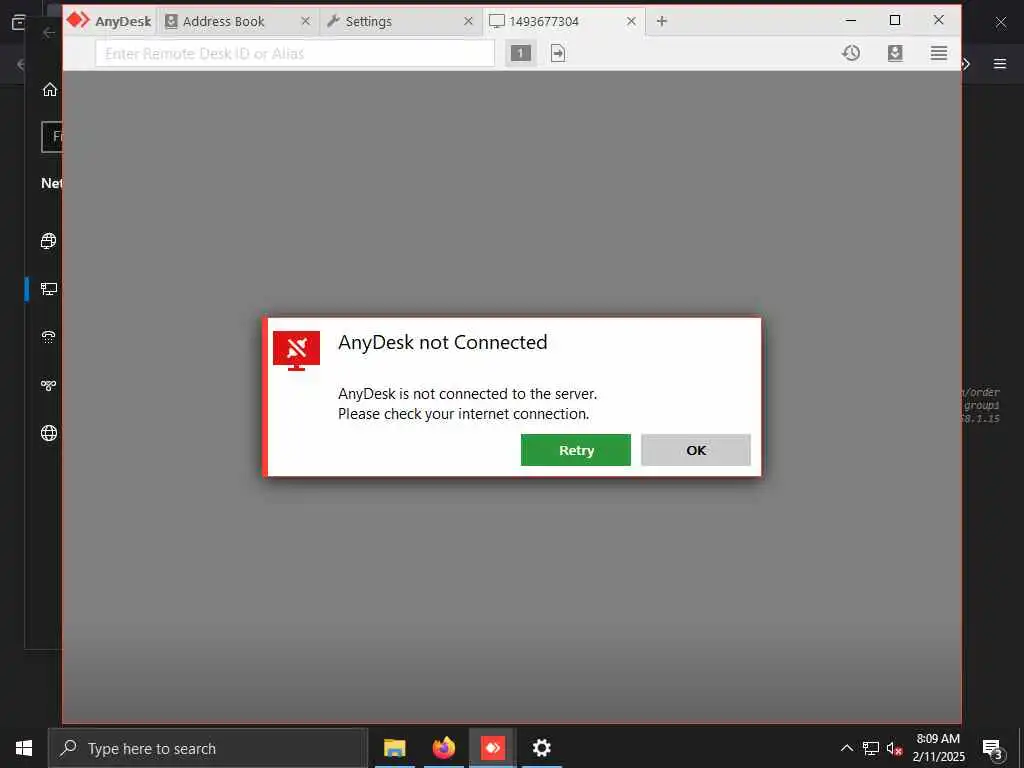Image resolution: width=1024 pixels, height=768 pixels.
Task: Click the Home icon in background sidebar
Action: click(50, 89)
